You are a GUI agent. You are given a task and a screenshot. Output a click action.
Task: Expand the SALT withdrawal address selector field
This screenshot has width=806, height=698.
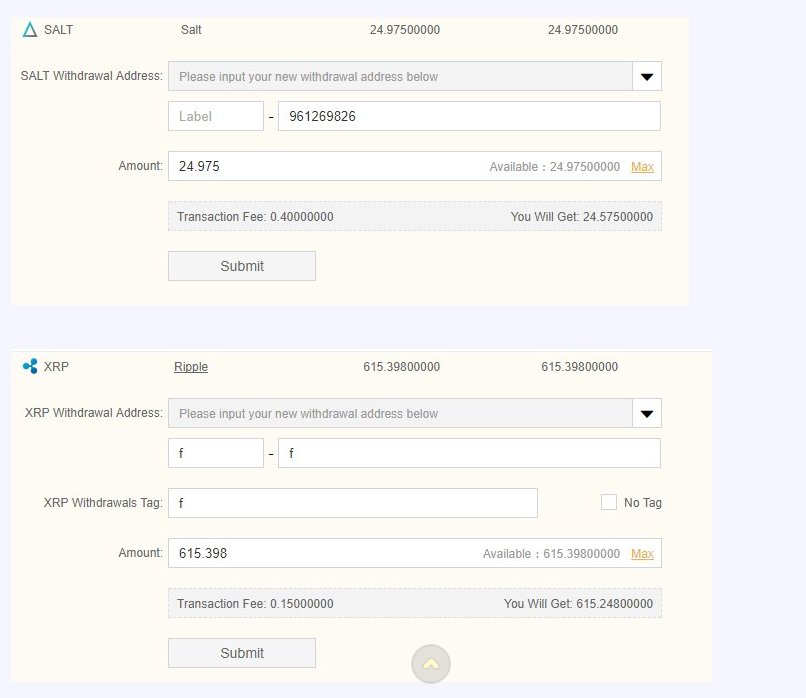415,77
